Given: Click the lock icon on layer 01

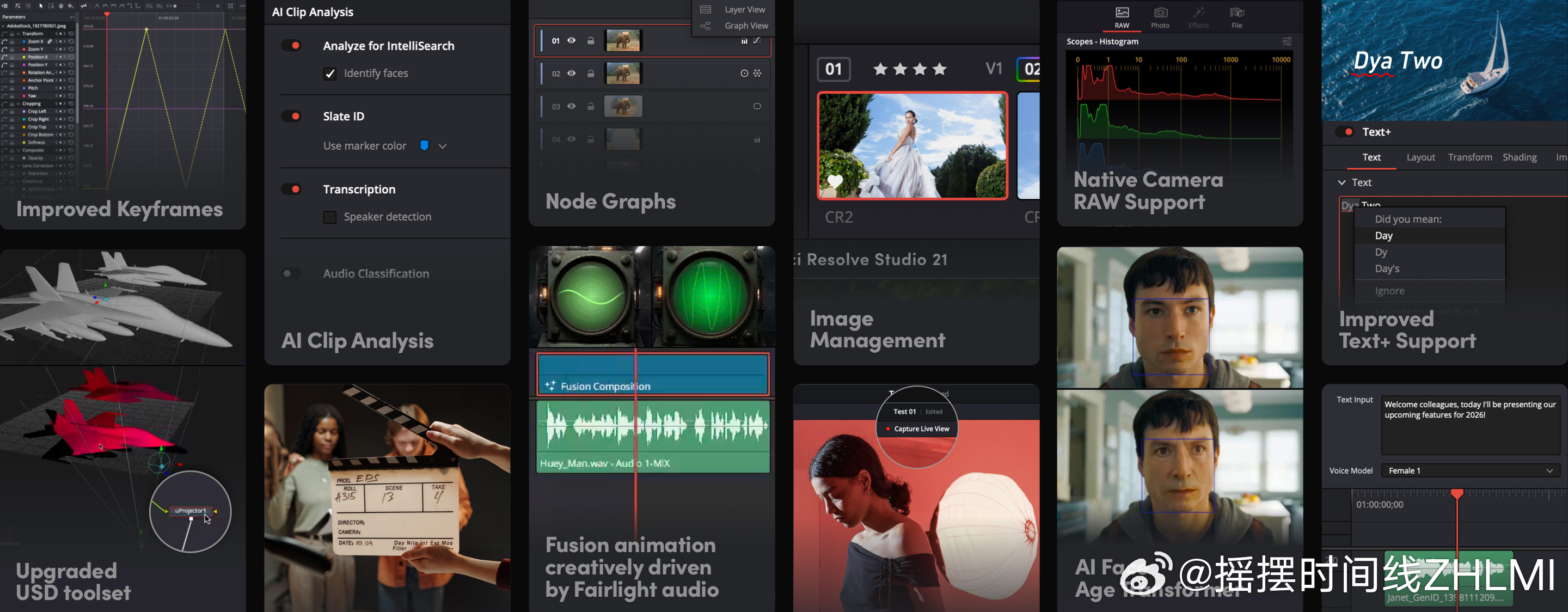Looking at the screenshot, I should tap(590, 41).
